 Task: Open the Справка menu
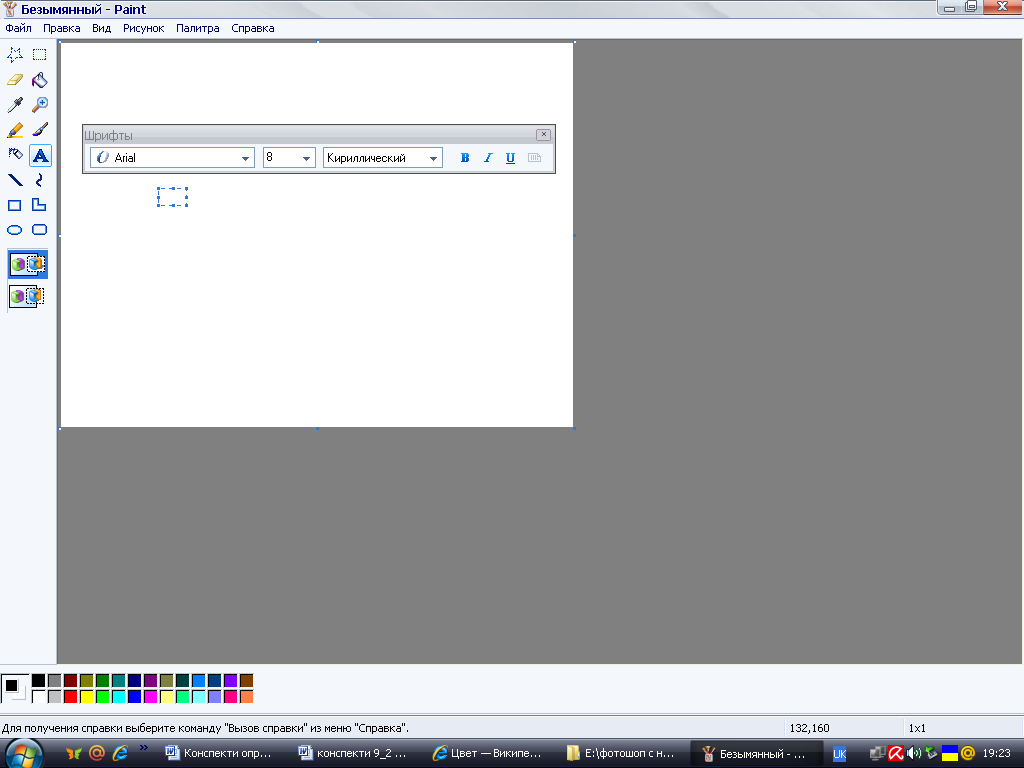click(252, 28)
